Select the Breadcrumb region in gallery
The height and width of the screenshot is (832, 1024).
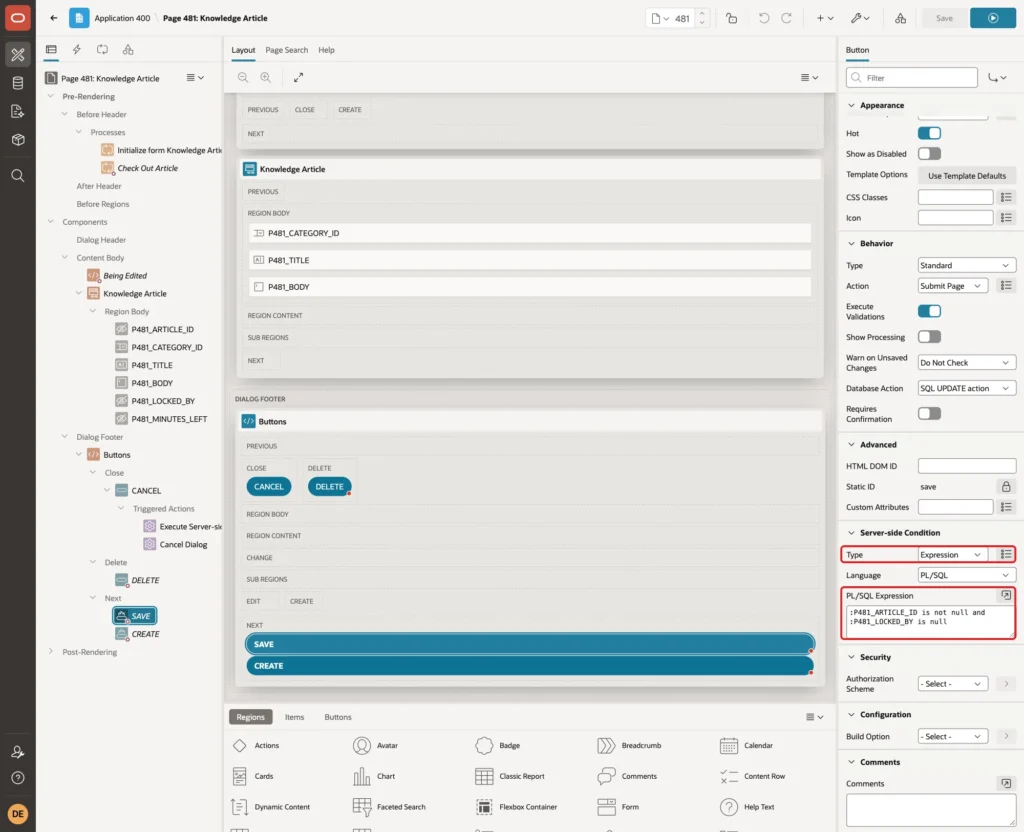(630, 745)
